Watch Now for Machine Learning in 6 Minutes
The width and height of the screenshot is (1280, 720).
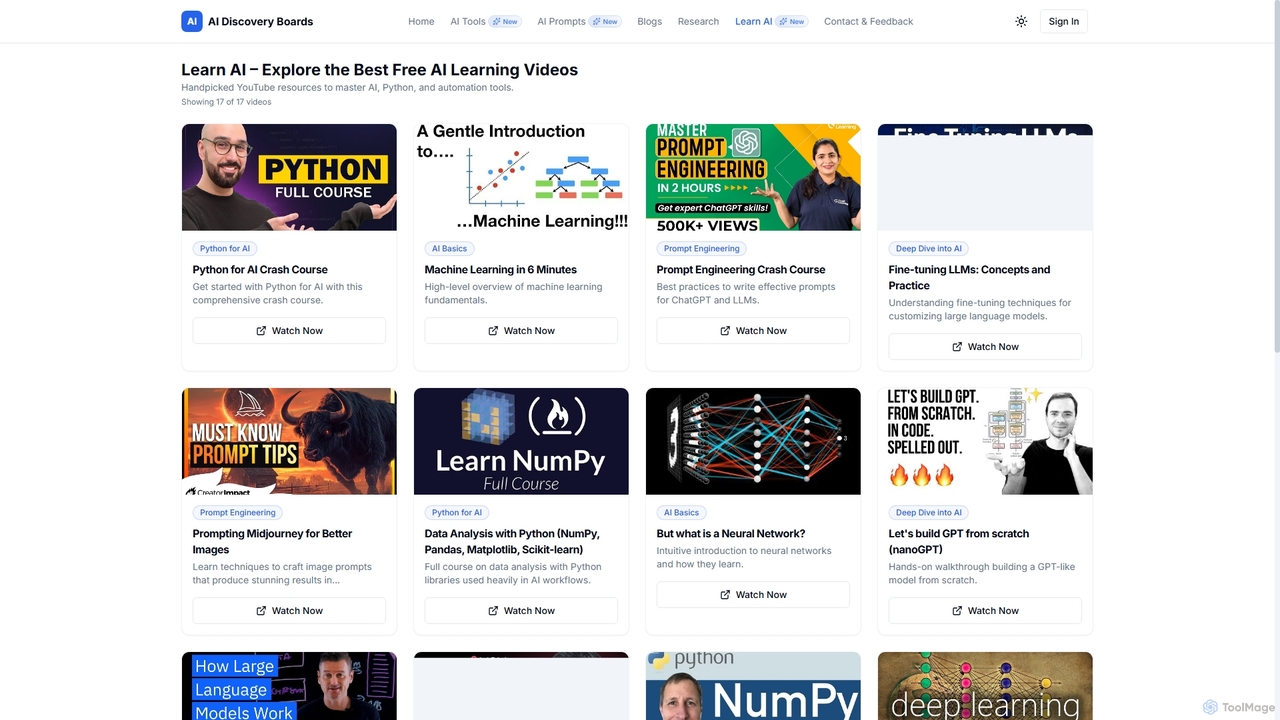click(x=521, y=330)
